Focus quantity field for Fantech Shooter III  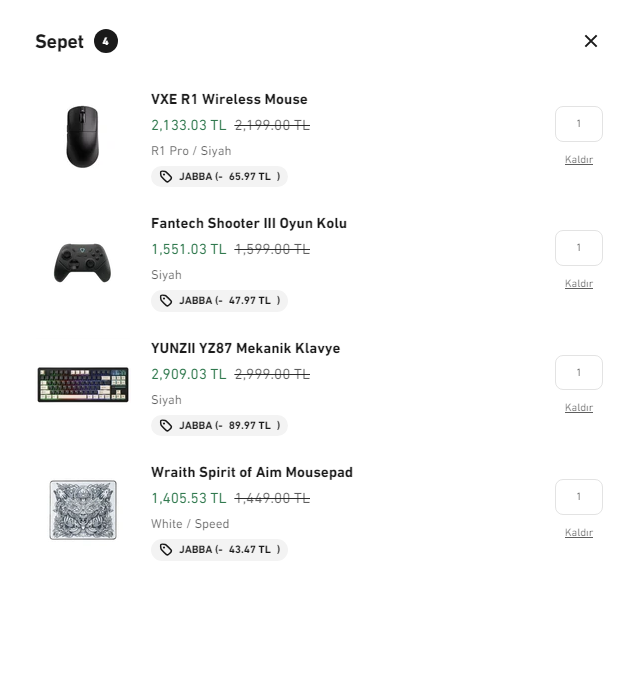pos(579,248)
